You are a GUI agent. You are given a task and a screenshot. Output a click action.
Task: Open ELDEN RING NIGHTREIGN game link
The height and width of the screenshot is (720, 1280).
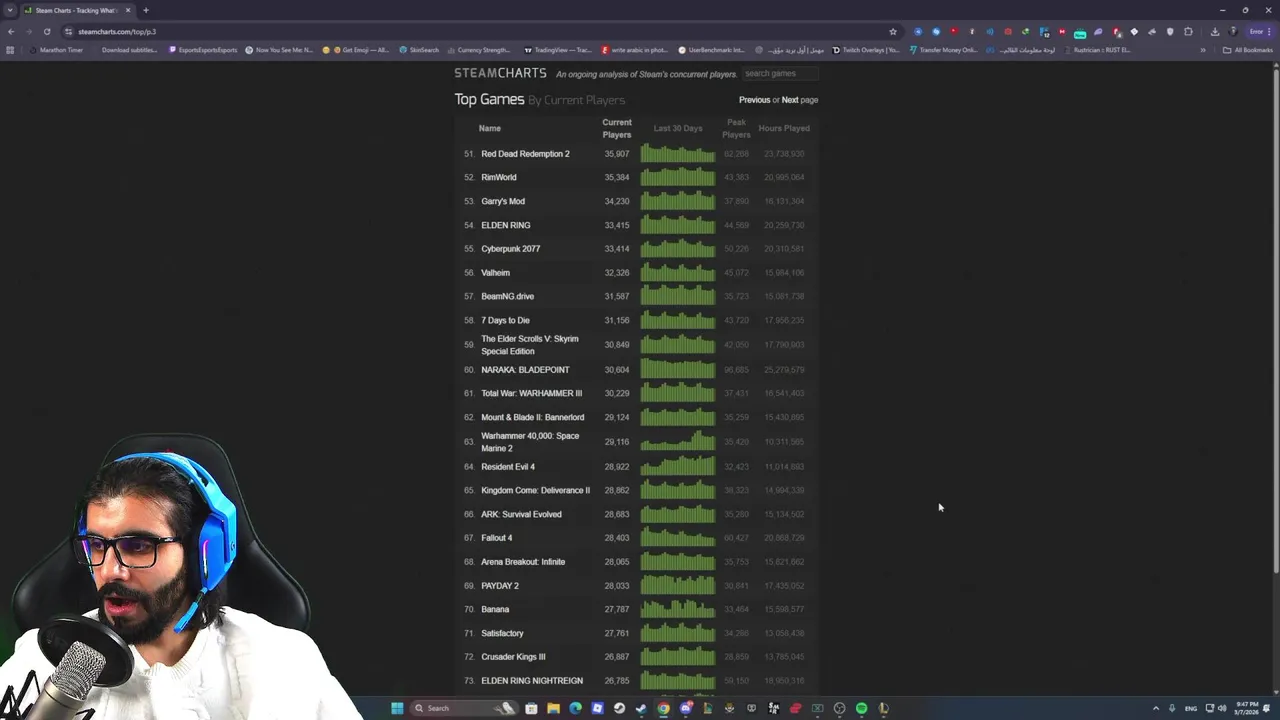point(532,681)
